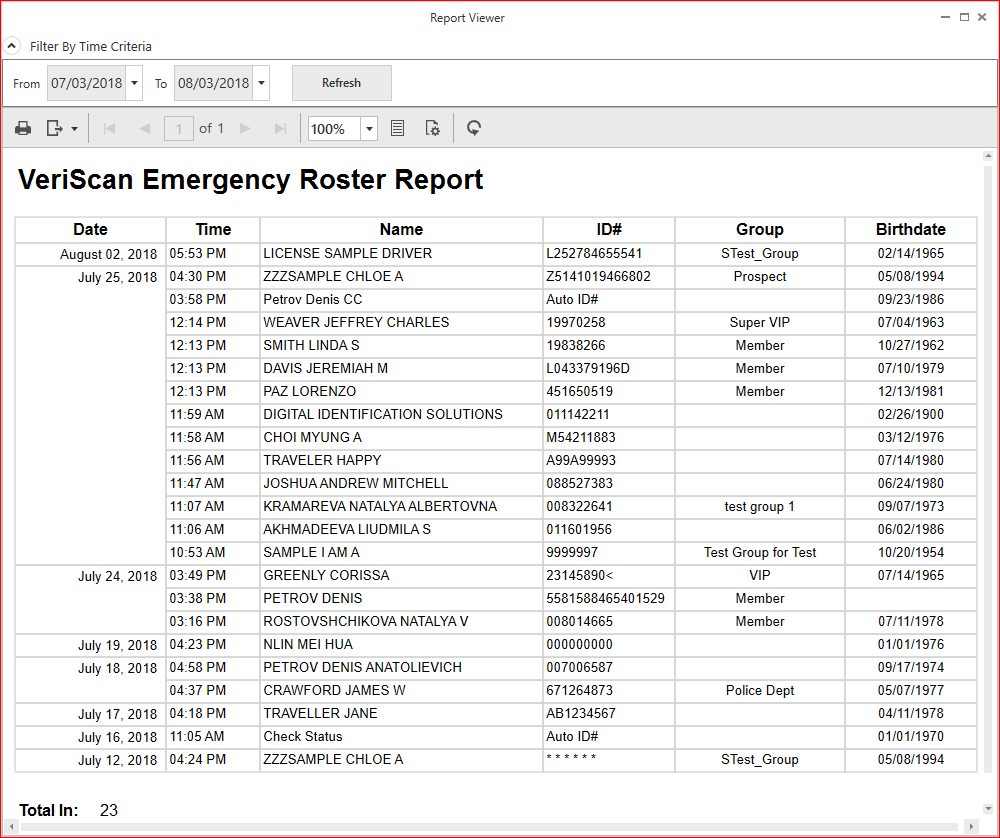Click the Prospect group cell
Image resolution: width=1000 pixels, height=838 pixels.
[x=760, y=276]
